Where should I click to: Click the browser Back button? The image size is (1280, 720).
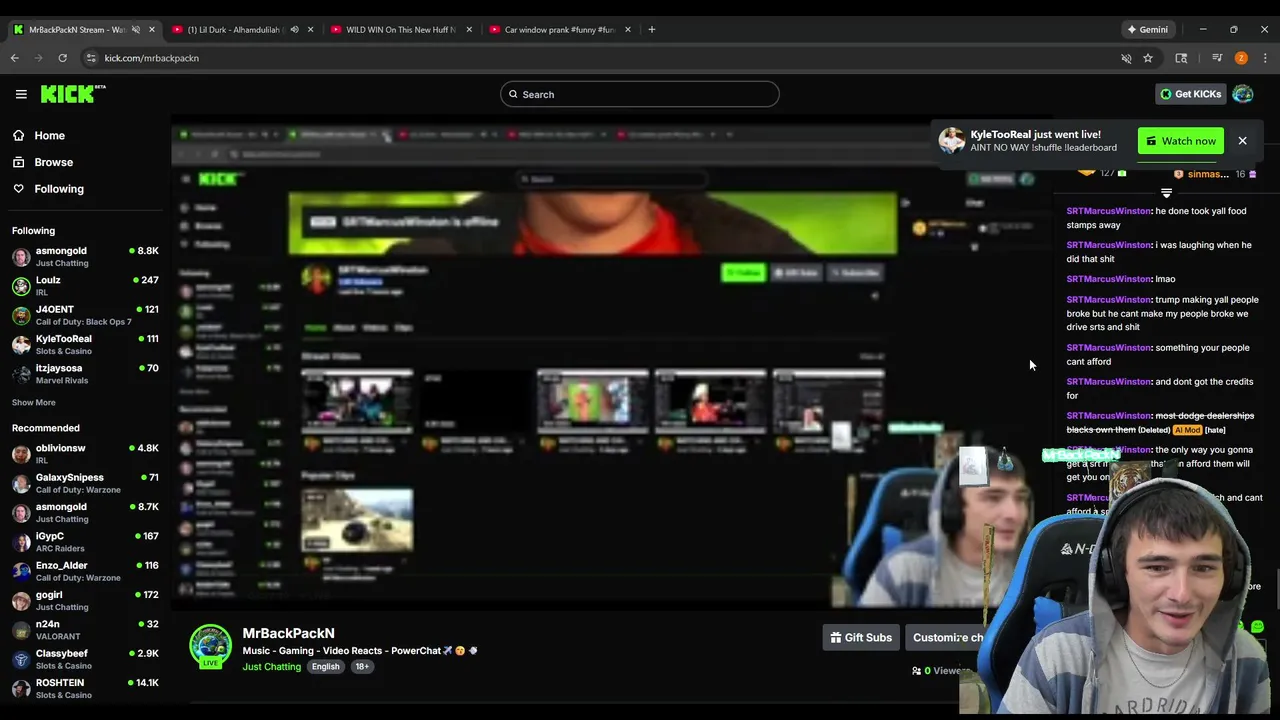coord(15,58)
